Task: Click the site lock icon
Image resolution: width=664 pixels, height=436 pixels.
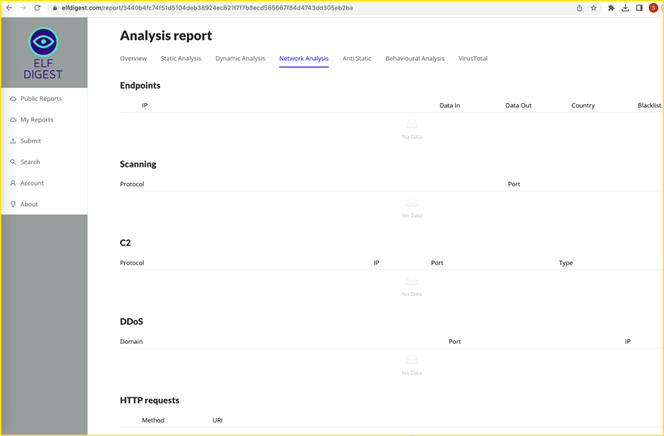Action: coord(55,8)
